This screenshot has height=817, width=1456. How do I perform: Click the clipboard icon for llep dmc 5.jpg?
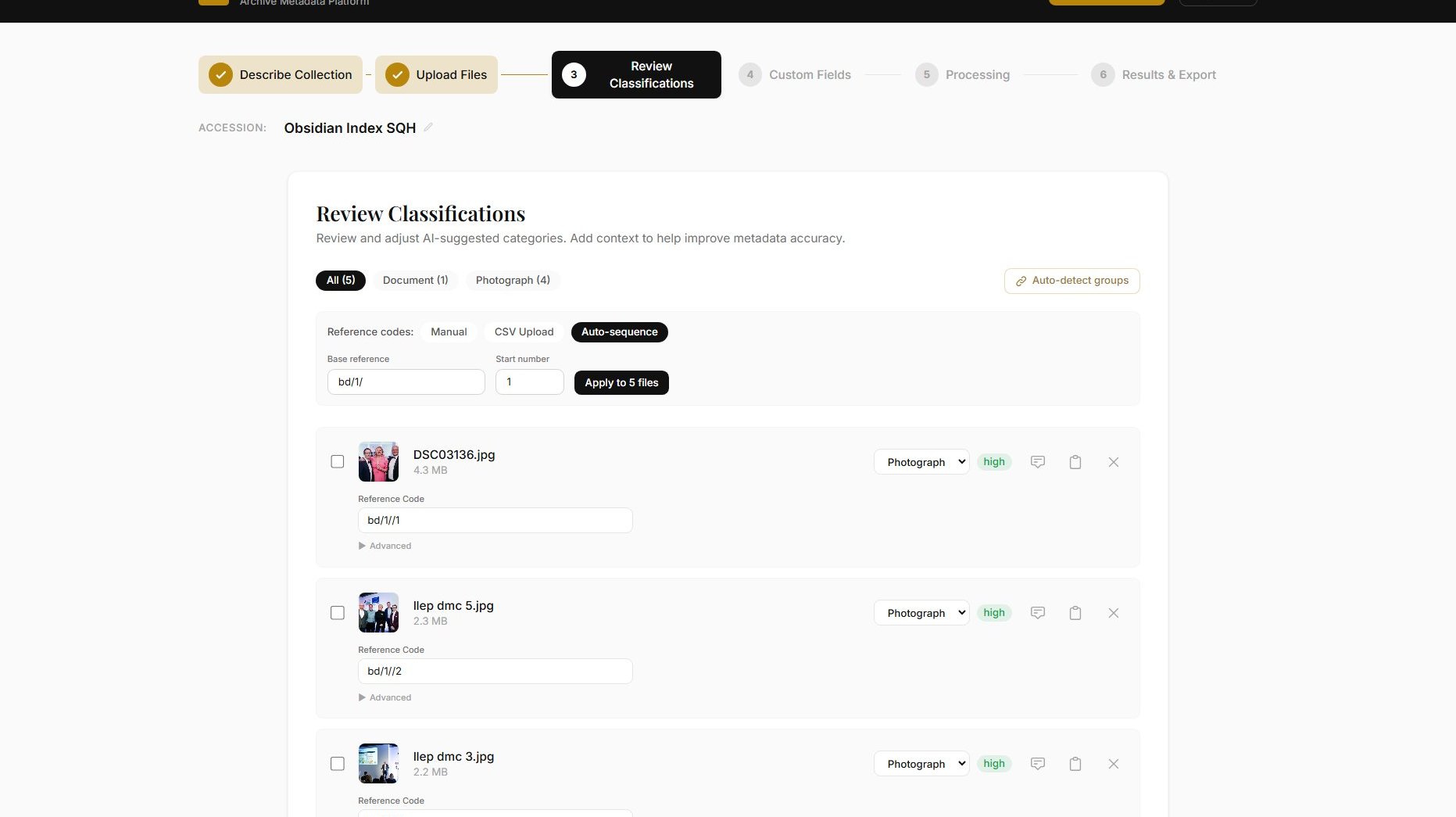click(x=1075, y=613)
